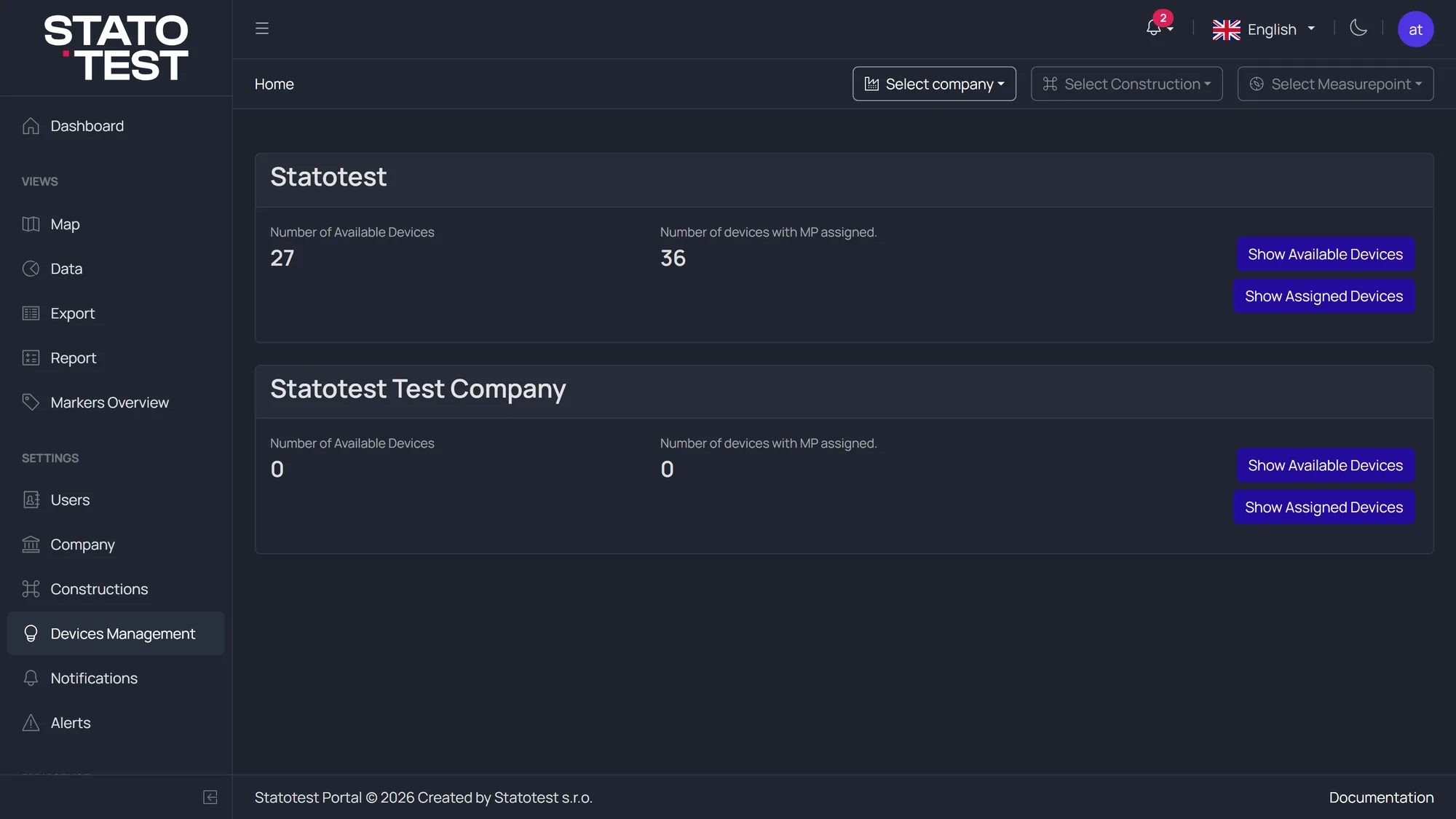1456x819 pixels.
Task: Open the Map view
Action: pos(116,224)
